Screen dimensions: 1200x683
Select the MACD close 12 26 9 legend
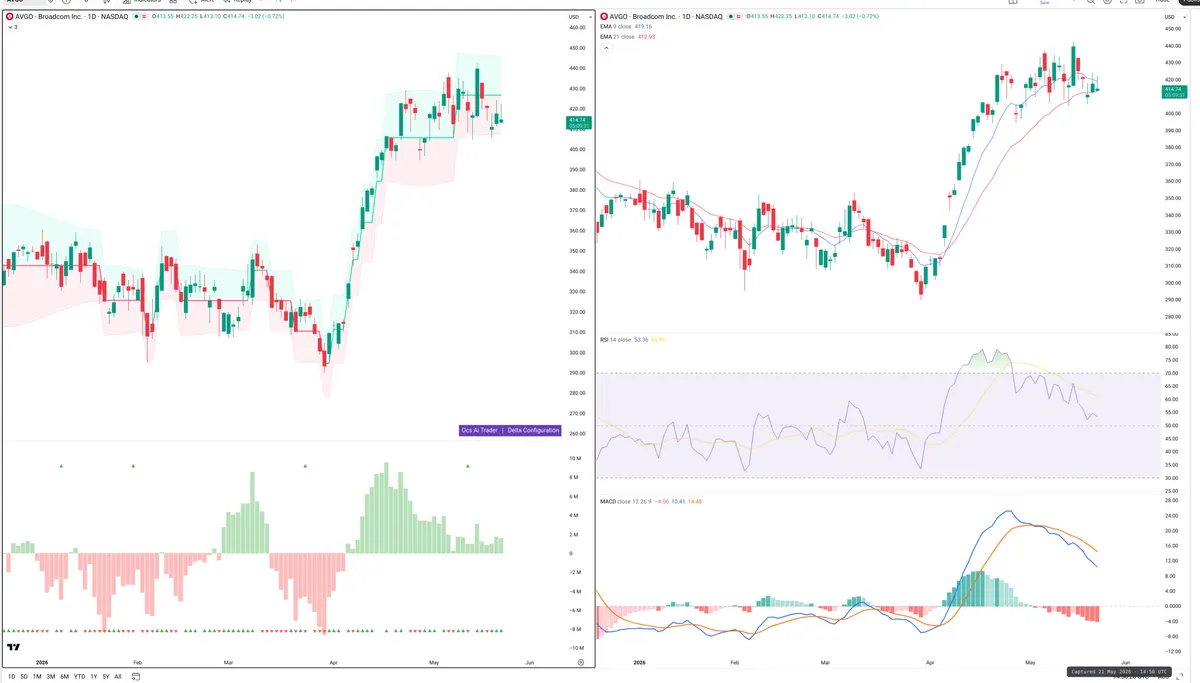tap(625, 501)
